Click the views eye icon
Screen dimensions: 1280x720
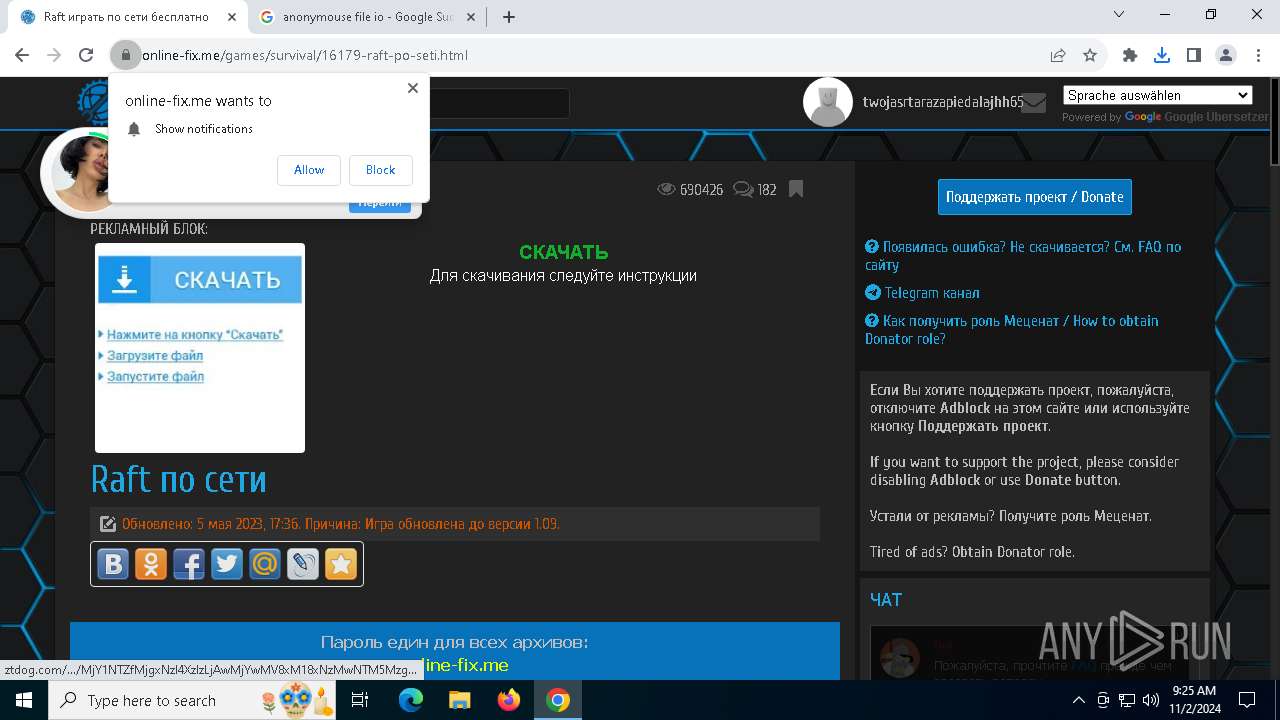click(x=667, y=189)
